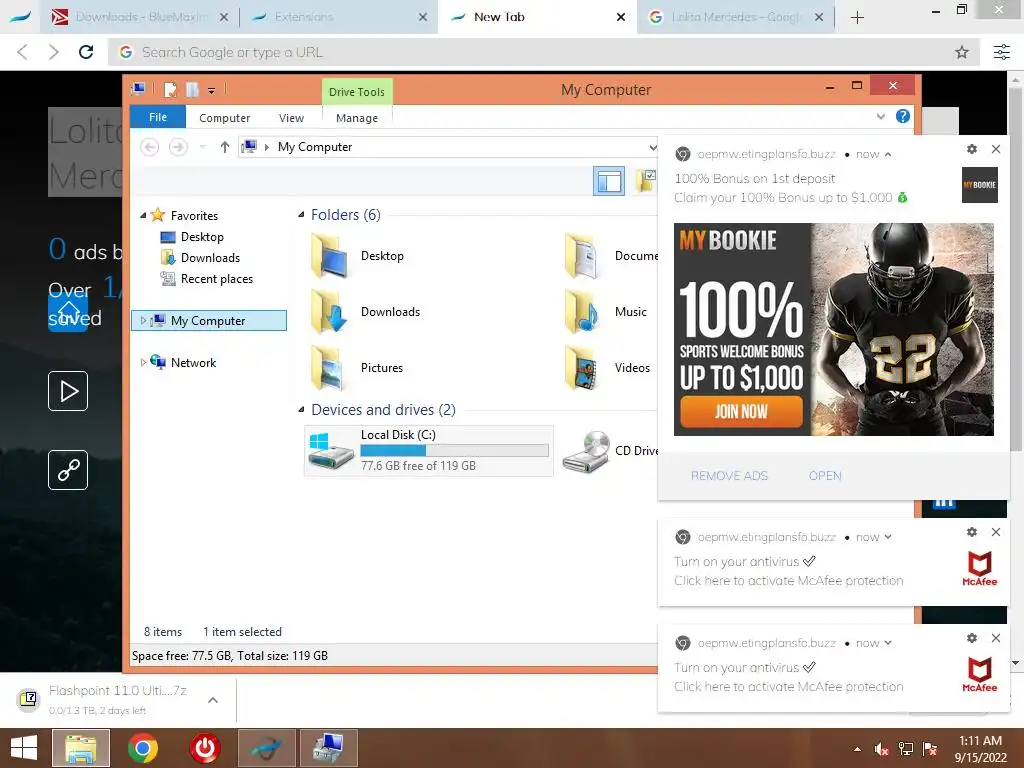Click the Explorer My Computer address bar

click(449, 148)
